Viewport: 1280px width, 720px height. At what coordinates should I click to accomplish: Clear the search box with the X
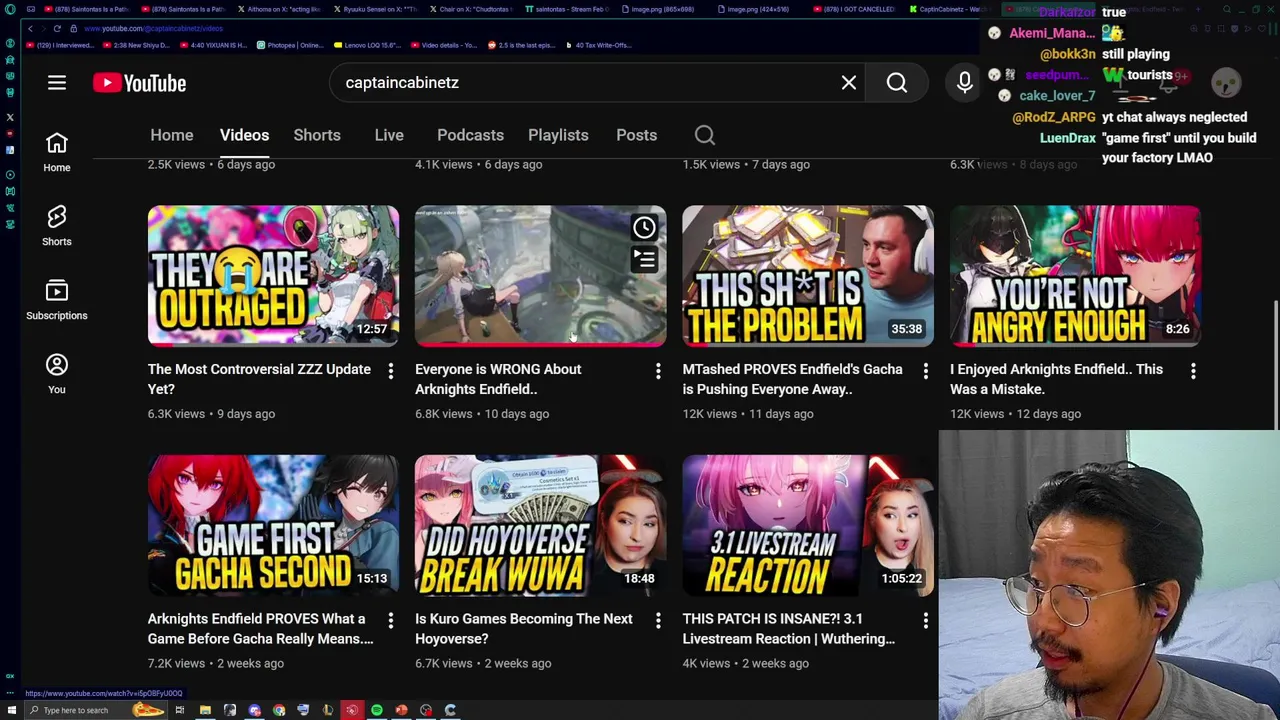pos(849,83)
